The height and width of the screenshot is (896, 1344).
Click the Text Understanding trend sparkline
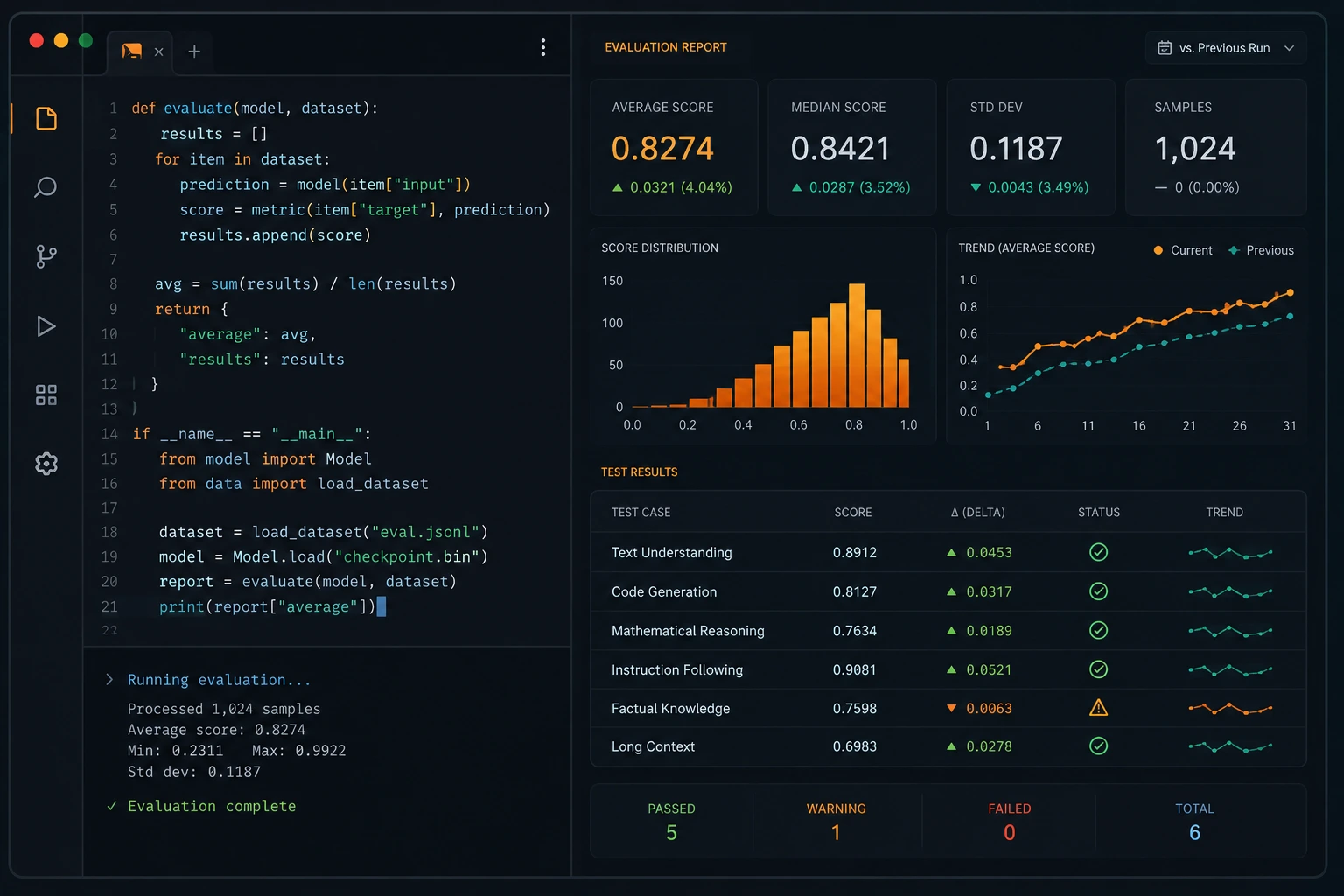click(x=1230, y=553)
